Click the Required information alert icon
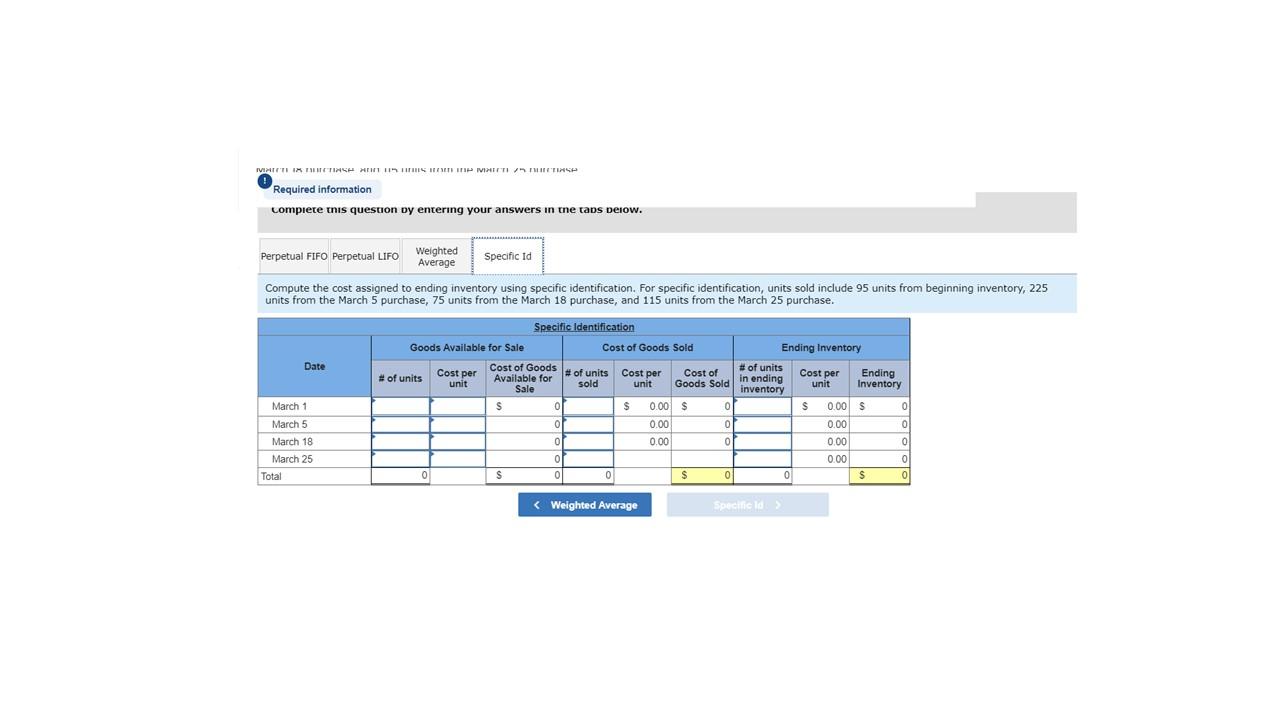Image resolution: width=1280 pixels, height=720 pixels. click(x=264, y=181)
